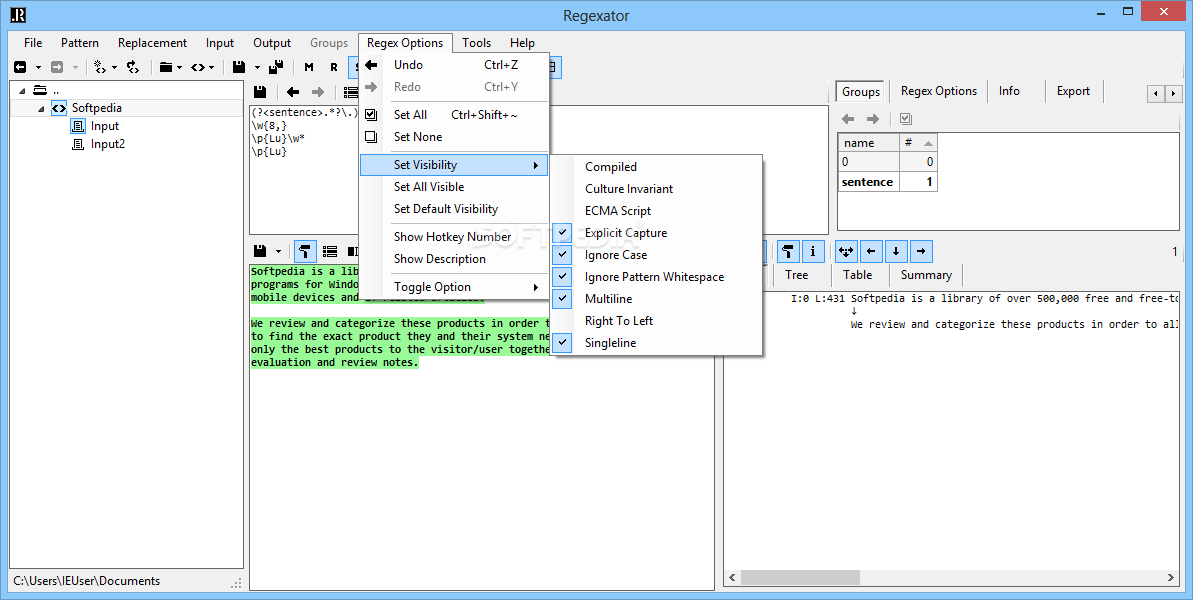Open dropdown beside input pane save icon

tap(278, 251)
